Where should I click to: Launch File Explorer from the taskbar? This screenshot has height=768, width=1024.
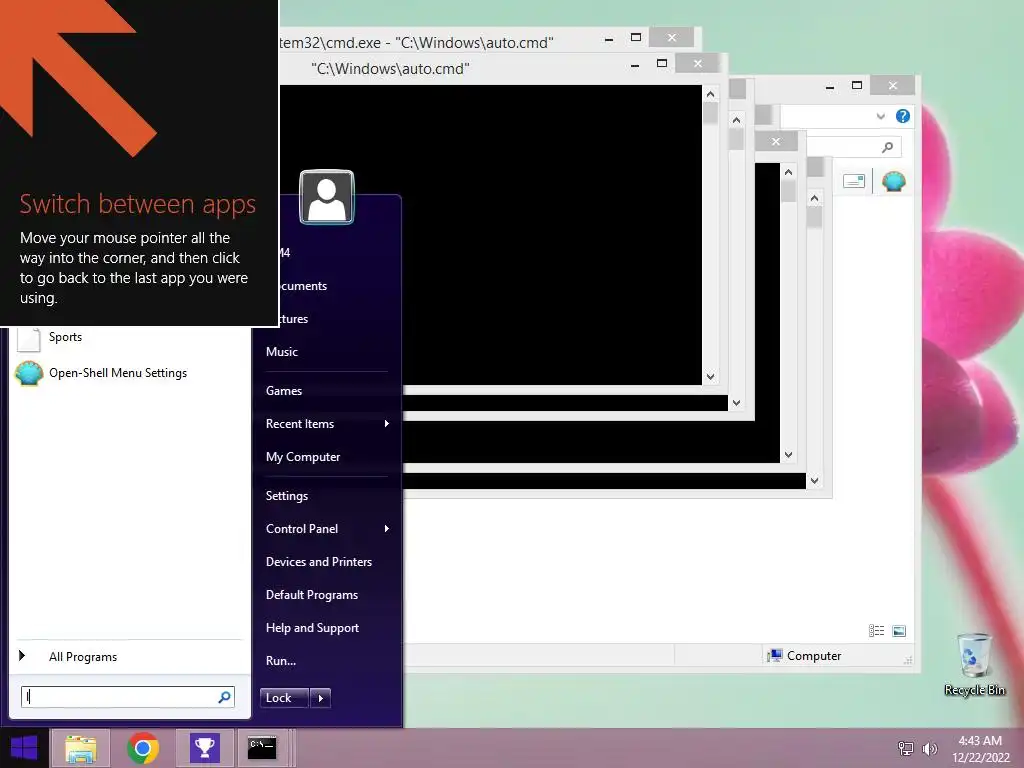tap(80, 748)
